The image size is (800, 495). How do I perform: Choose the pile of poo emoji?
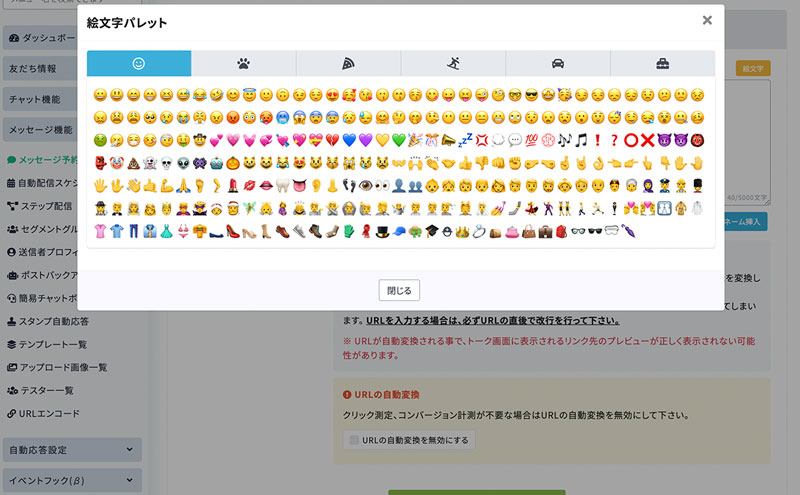(134, 163)
